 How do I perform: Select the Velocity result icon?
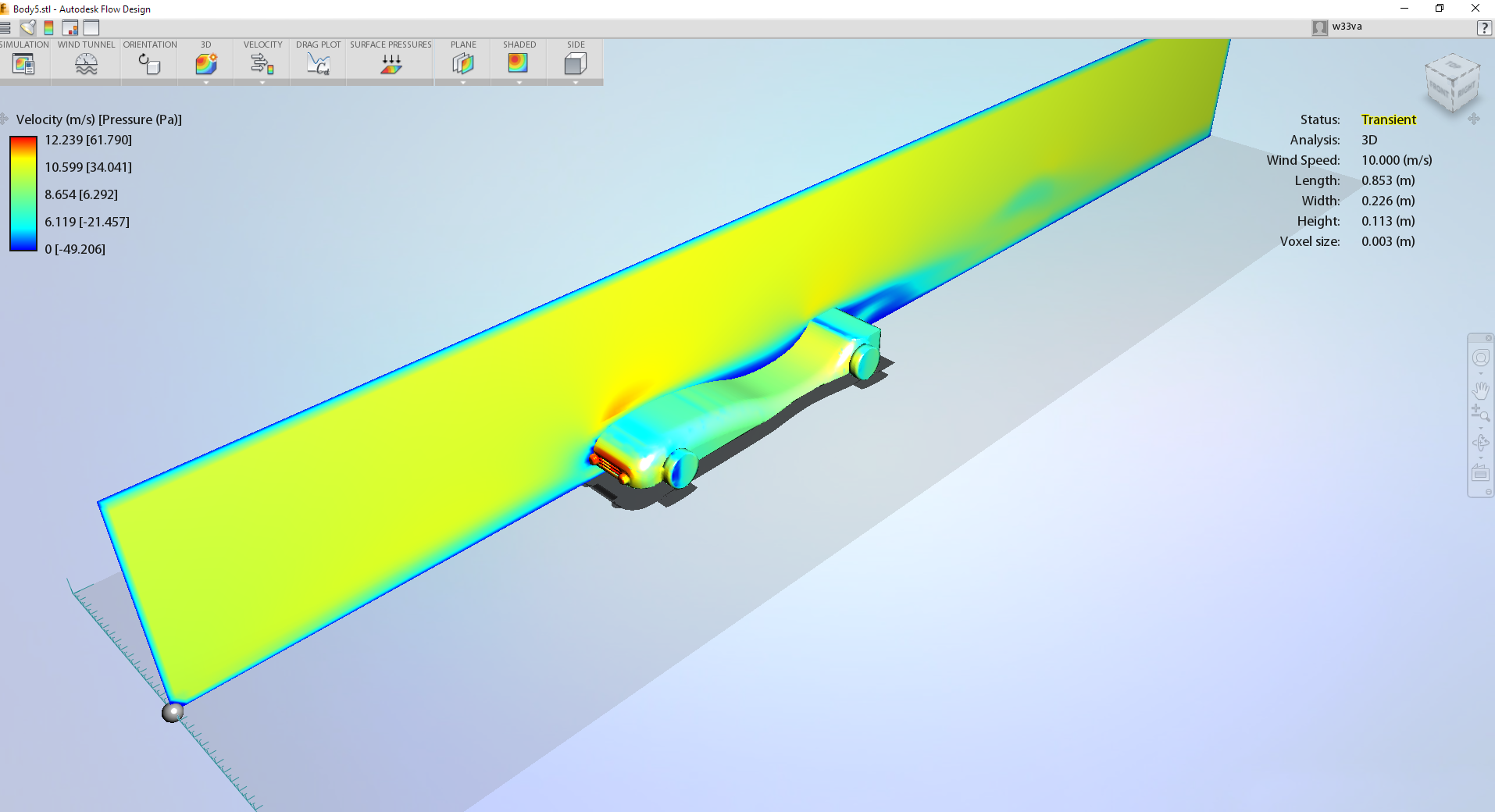tap(262, 63)
